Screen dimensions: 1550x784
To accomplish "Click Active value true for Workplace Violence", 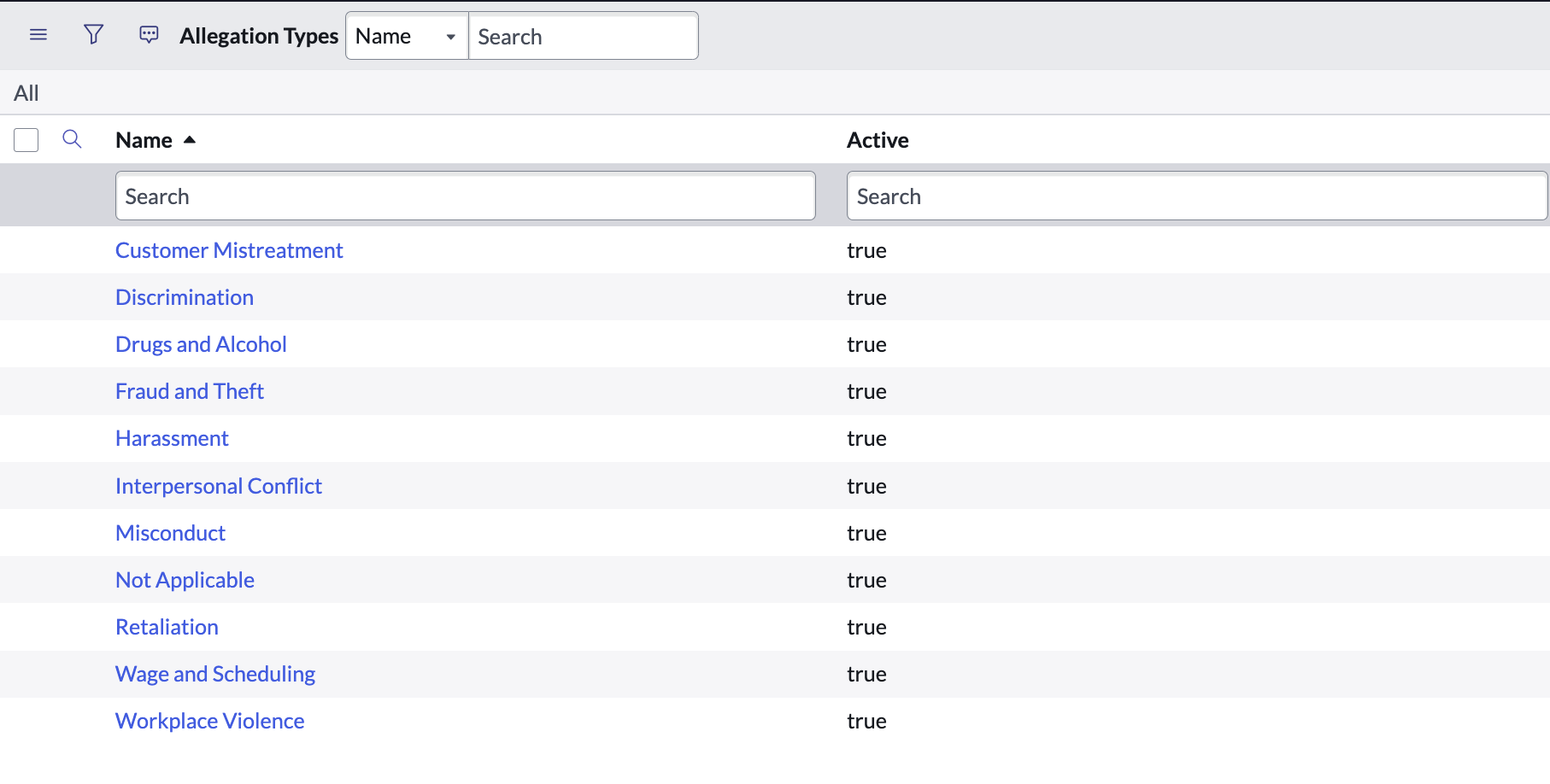I will click(x=866, y=721).
